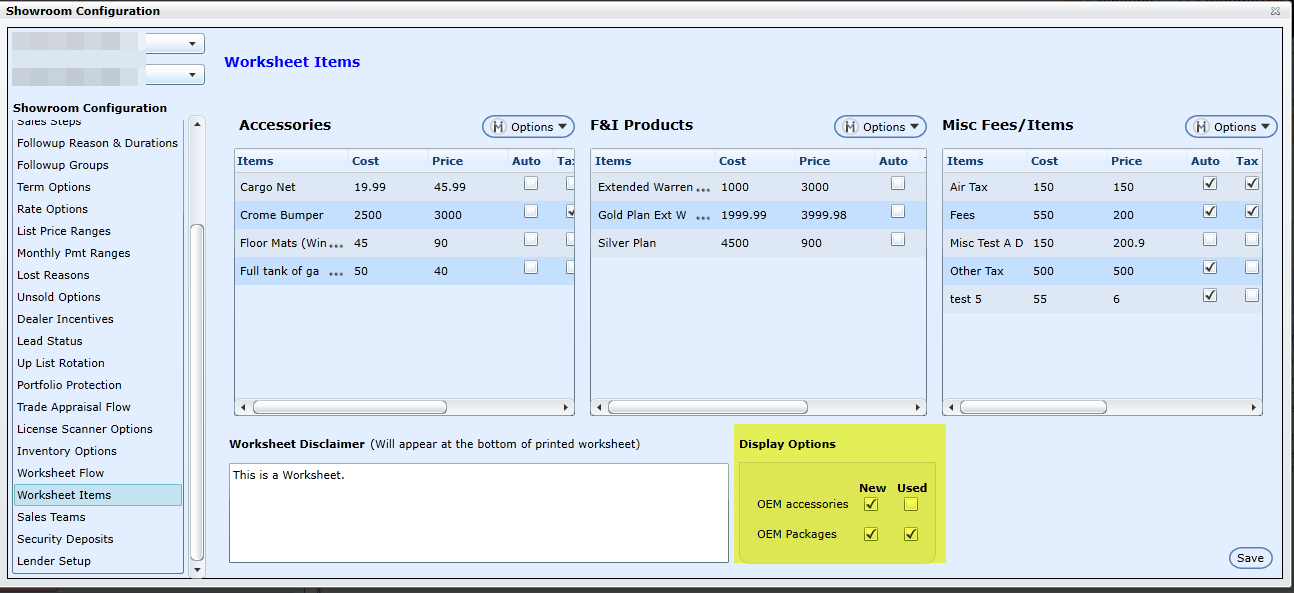This screenshot has width=1294, height=593.
Task: Toggle Auto checkbox for Cargo Net
Action: coord(531,183)
